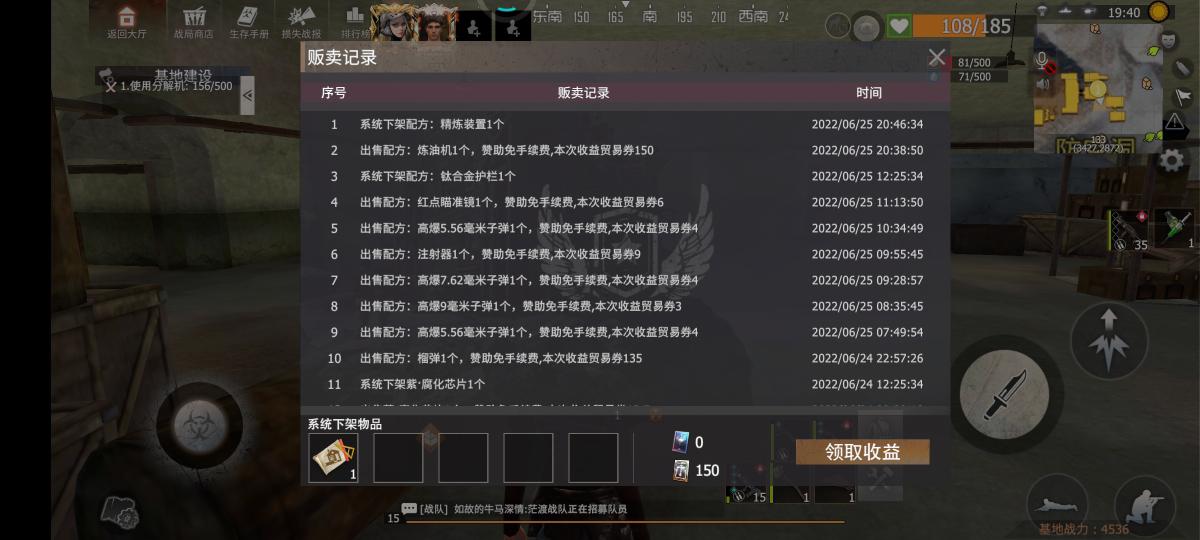The image size is (1200, 540).
Task: Open the 返回大厅 home icon
Action: click(126, 21)
